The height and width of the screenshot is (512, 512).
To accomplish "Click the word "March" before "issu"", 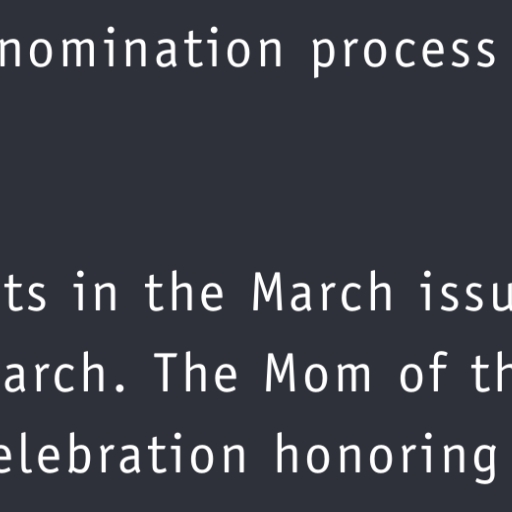I will [x=322, y=292].
